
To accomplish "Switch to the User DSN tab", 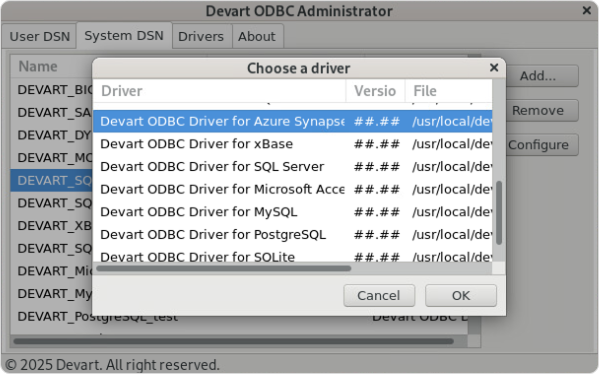I will pos(39,36).
